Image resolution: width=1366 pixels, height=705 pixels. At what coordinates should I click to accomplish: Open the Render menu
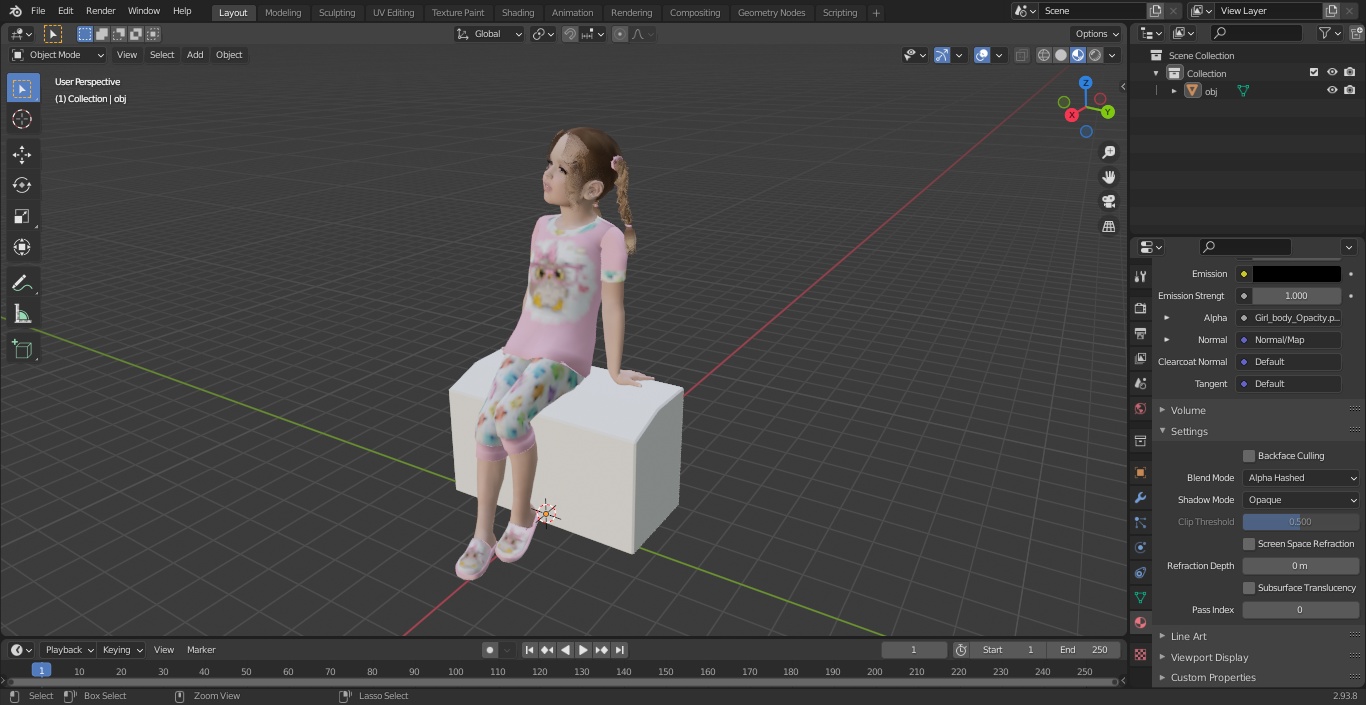tap(100, 11)
